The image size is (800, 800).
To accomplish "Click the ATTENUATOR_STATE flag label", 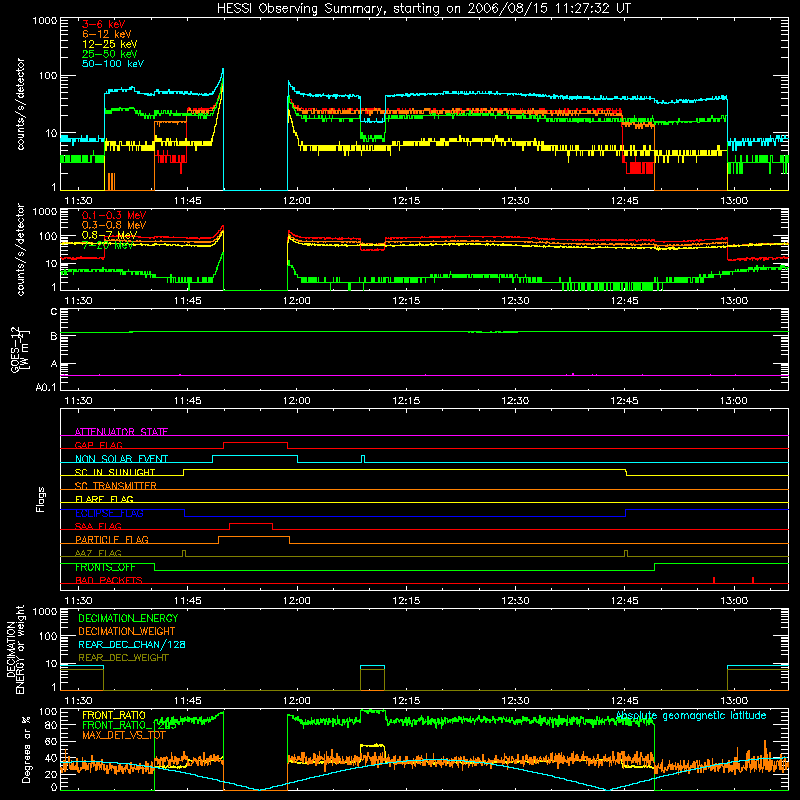I will [121, 432].
